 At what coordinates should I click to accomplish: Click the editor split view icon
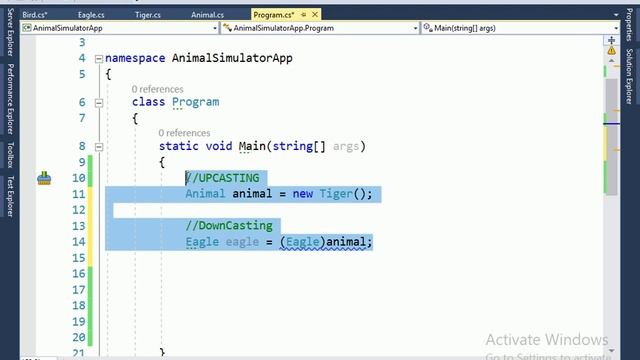coord(611,40)
